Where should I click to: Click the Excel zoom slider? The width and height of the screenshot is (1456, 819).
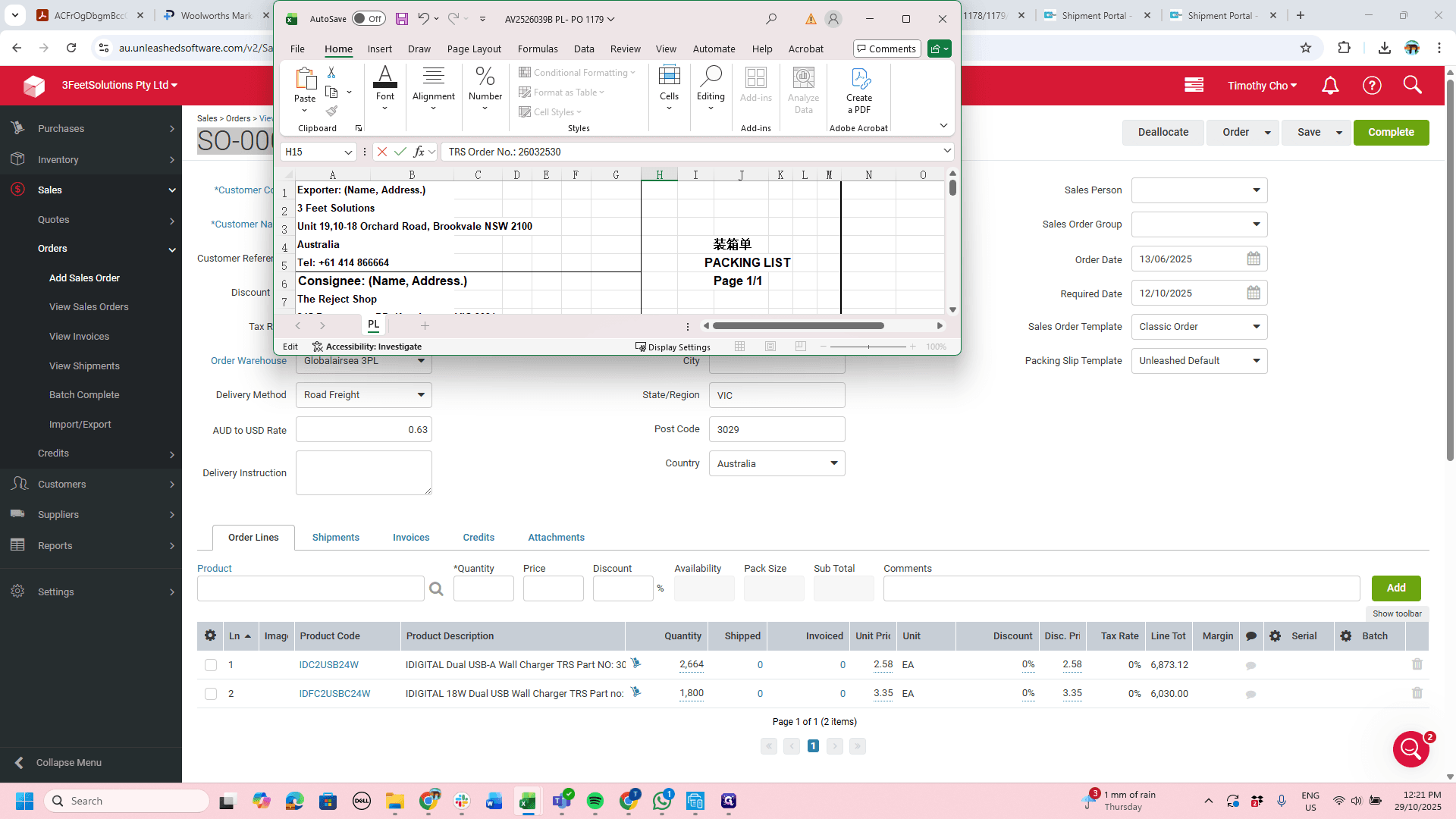[868, 347]
